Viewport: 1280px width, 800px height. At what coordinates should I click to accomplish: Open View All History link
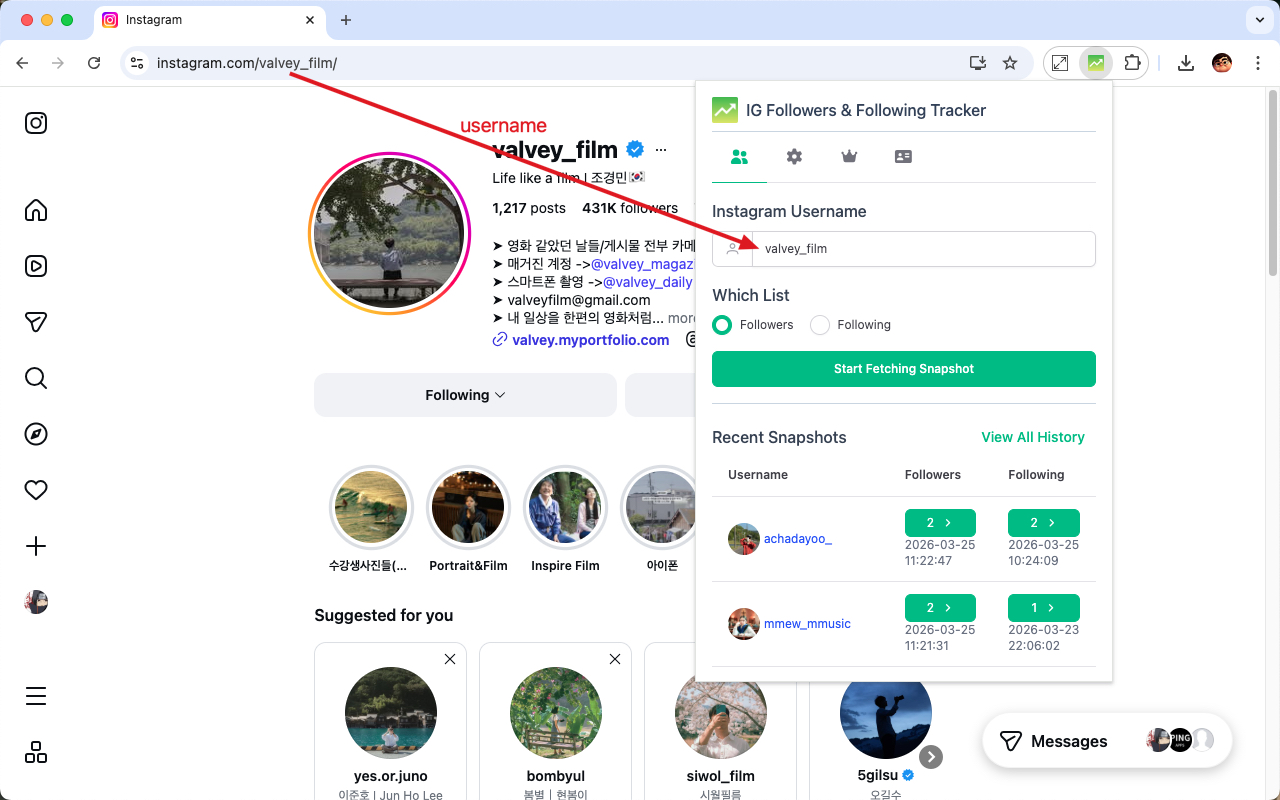[x=1033, y=437]
